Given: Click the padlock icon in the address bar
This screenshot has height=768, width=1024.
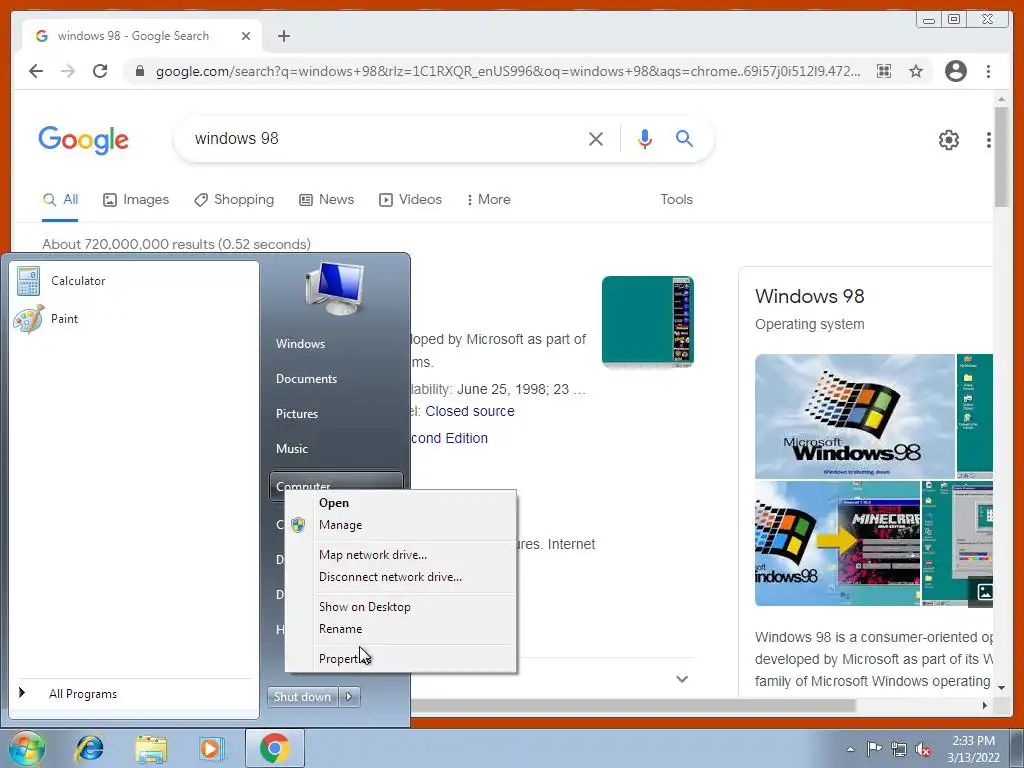Looking at the screenshot, I should pyautogui.click(x=139, y=71).
